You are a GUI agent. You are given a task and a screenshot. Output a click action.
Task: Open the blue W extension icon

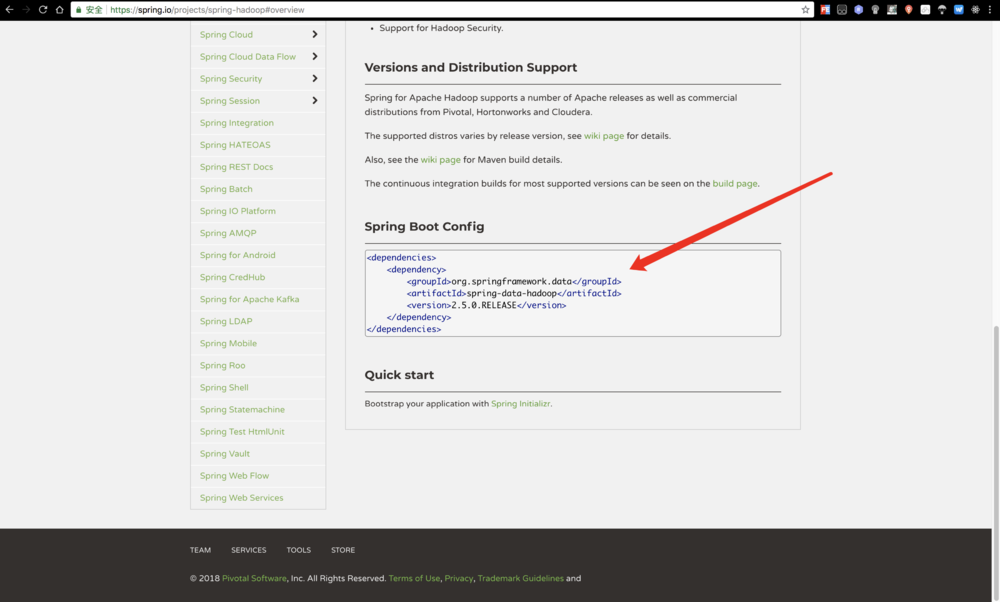(x=959, y=10)
